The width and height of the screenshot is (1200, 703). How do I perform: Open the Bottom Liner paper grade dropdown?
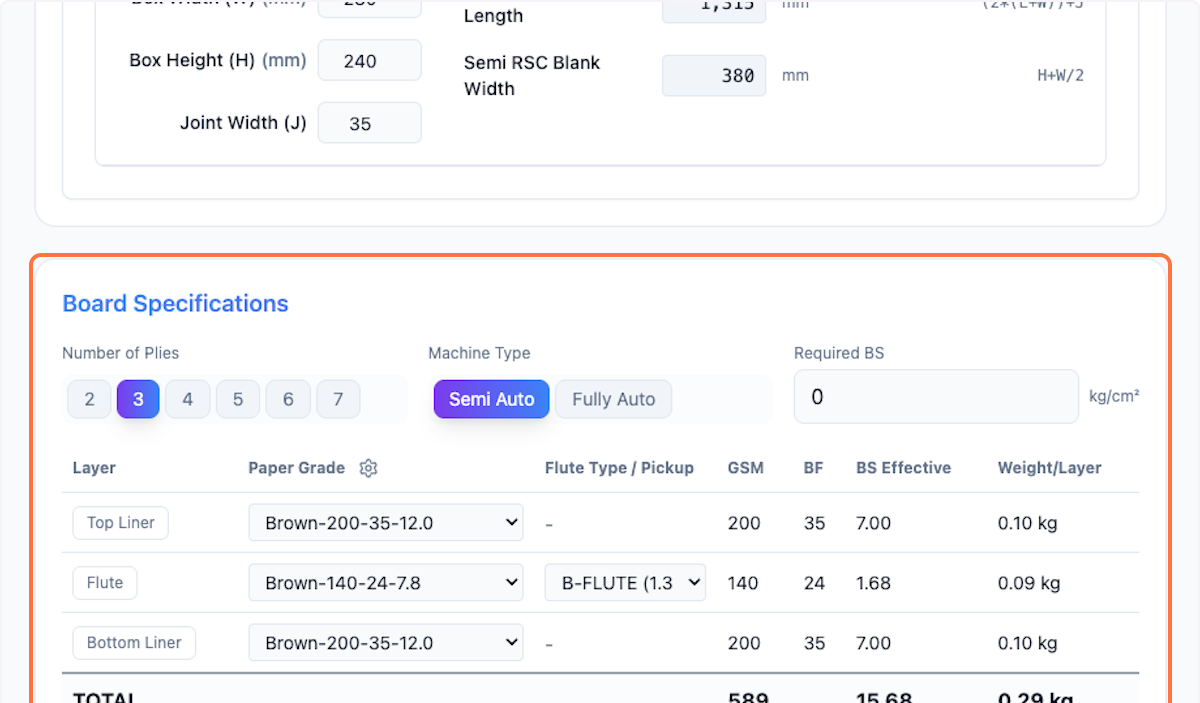[385, 642]
